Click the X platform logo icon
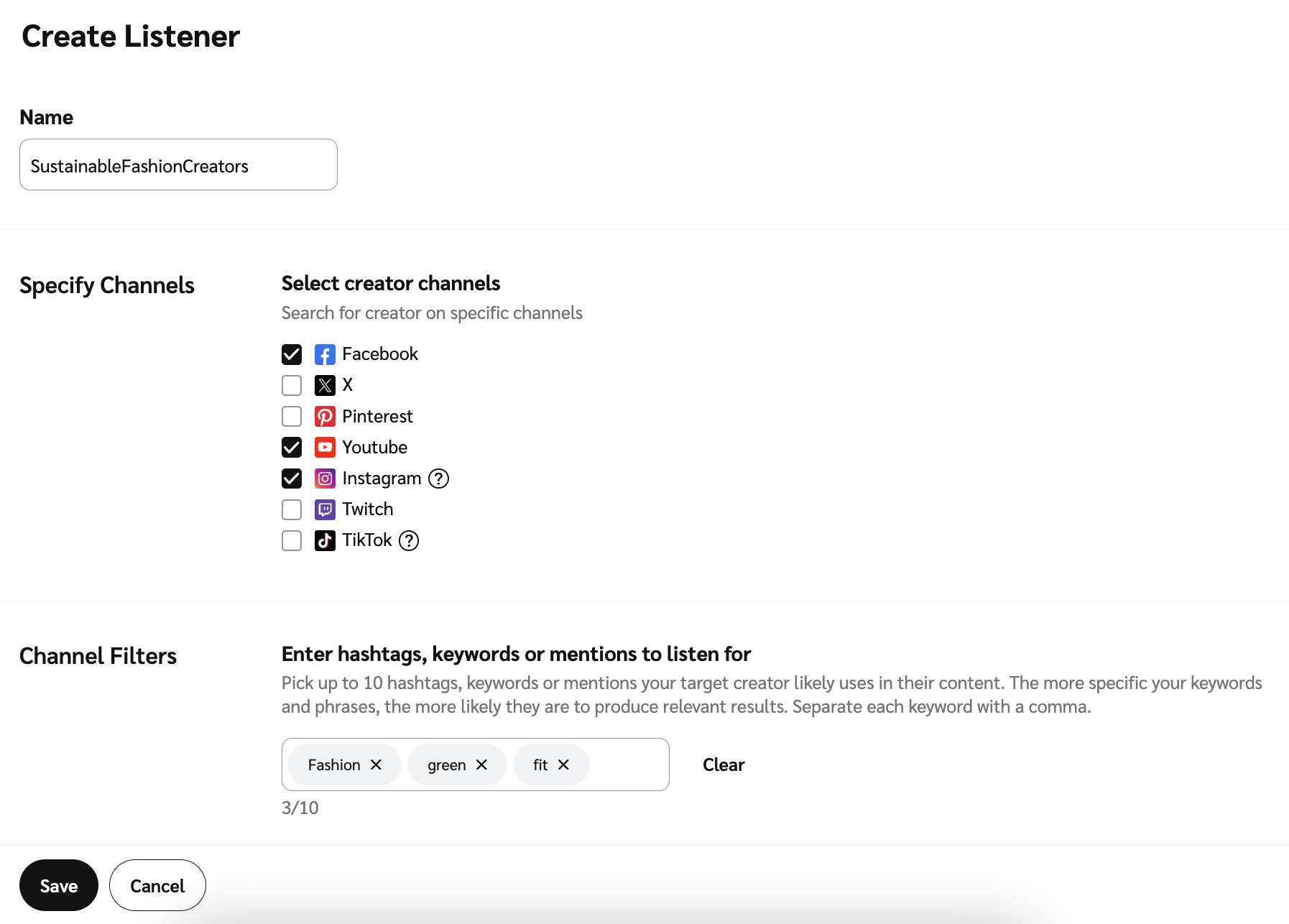This screenshot has width=1289, height=924. click(x=325, y=386)
